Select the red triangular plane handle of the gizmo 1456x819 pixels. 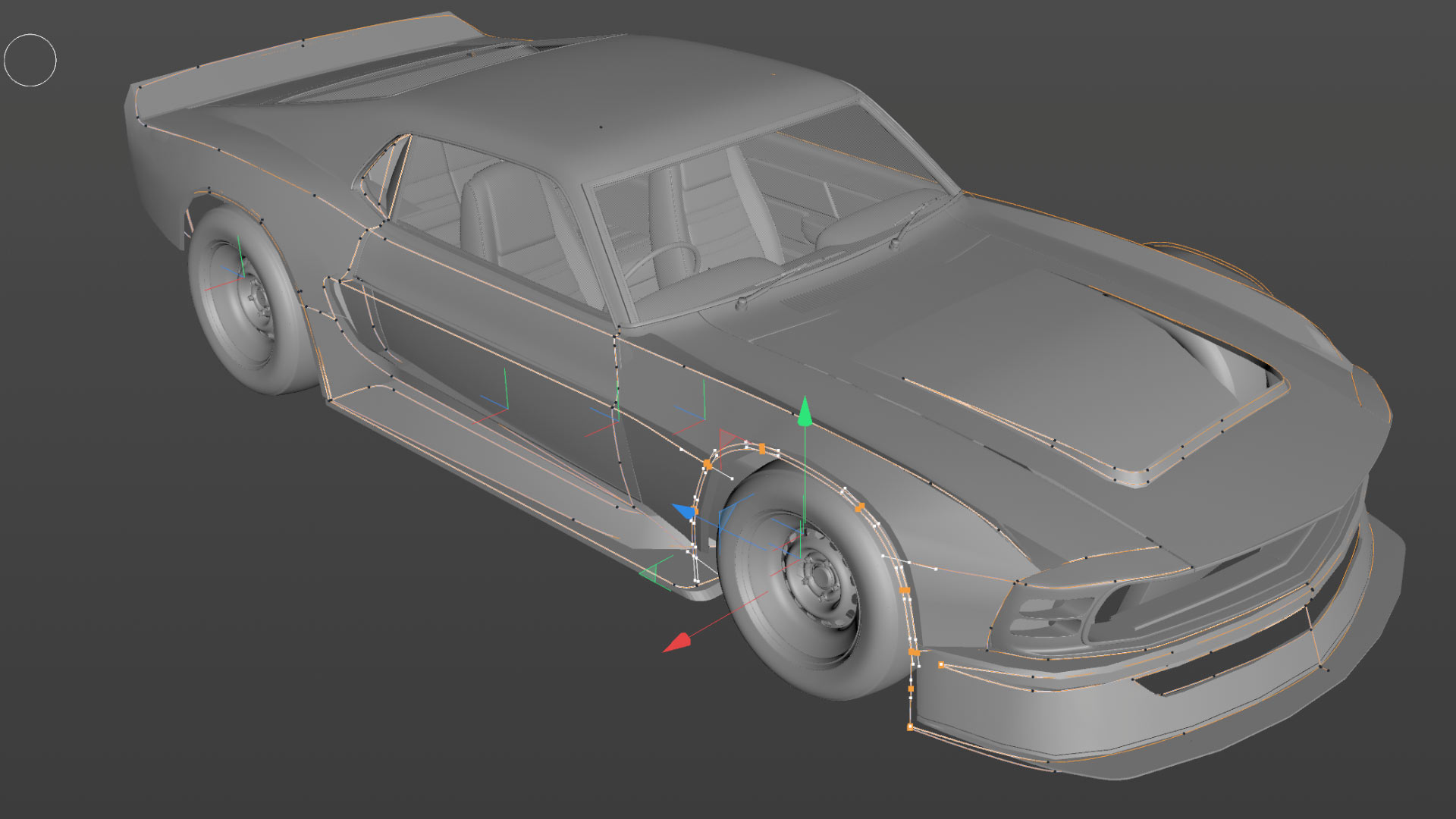(726, 438)
